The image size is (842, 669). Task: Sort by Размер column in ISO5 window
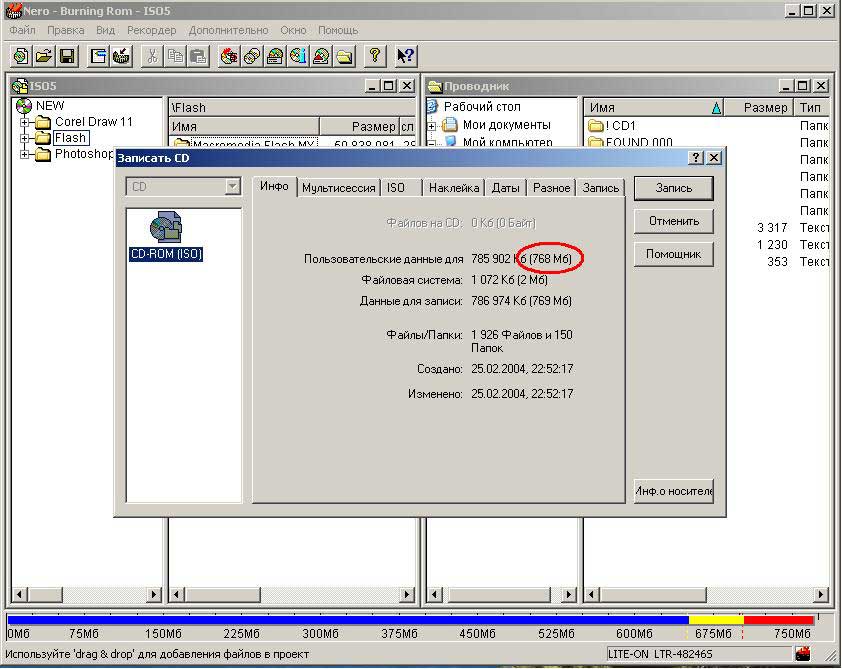359,127
